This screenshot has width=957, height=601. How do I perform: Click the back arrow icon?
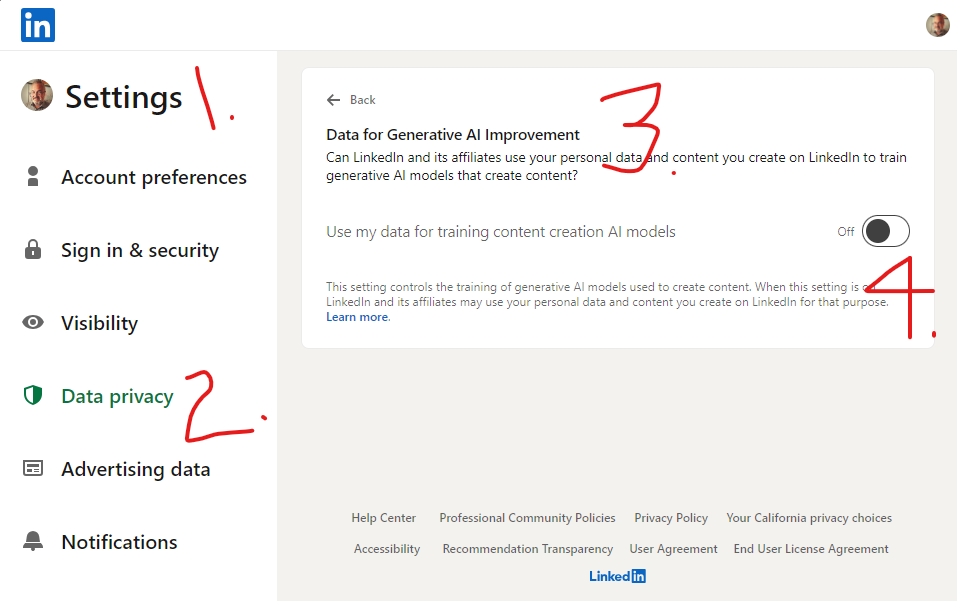[333, 100]
